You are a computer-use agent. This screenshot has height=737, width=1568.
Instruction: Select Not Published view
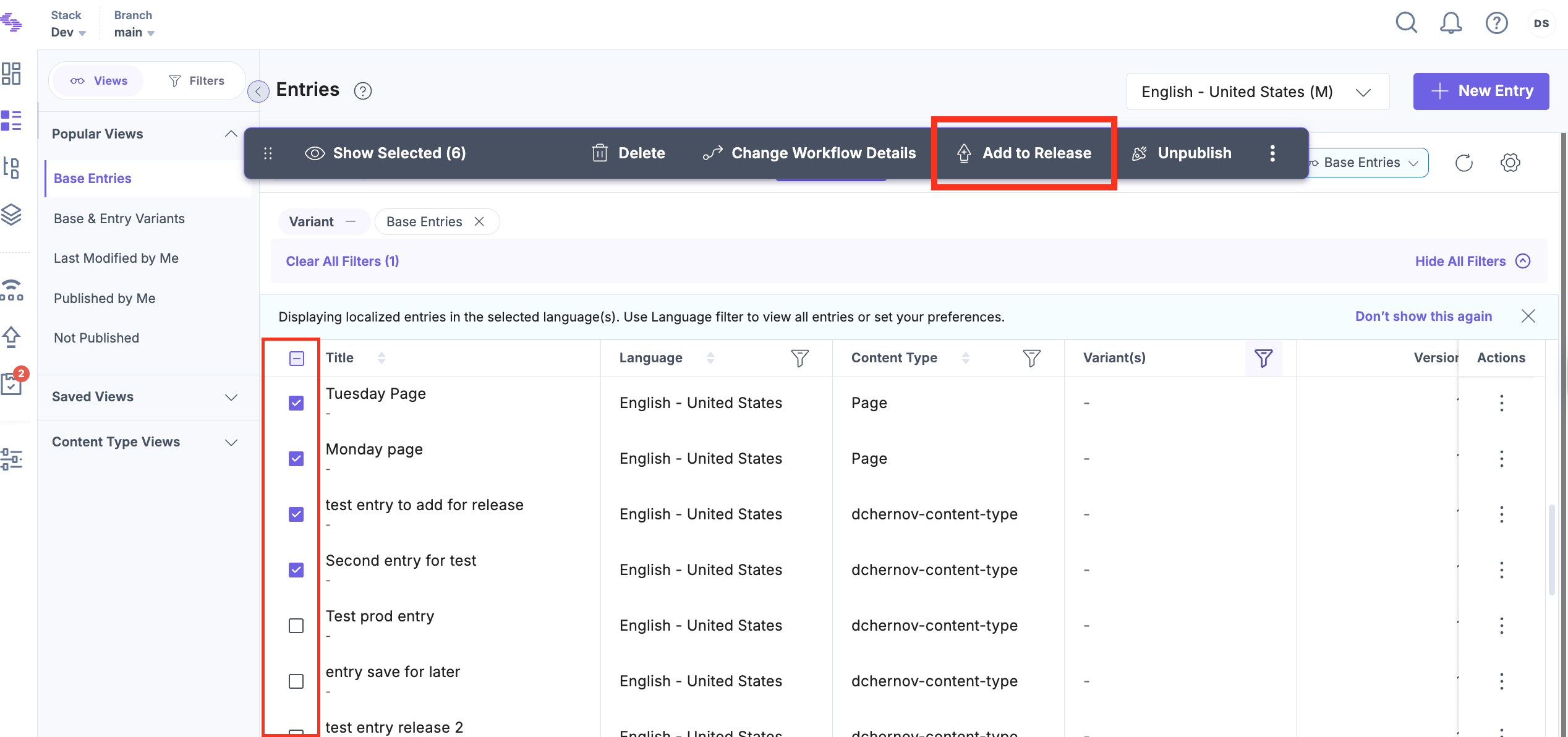96,338
